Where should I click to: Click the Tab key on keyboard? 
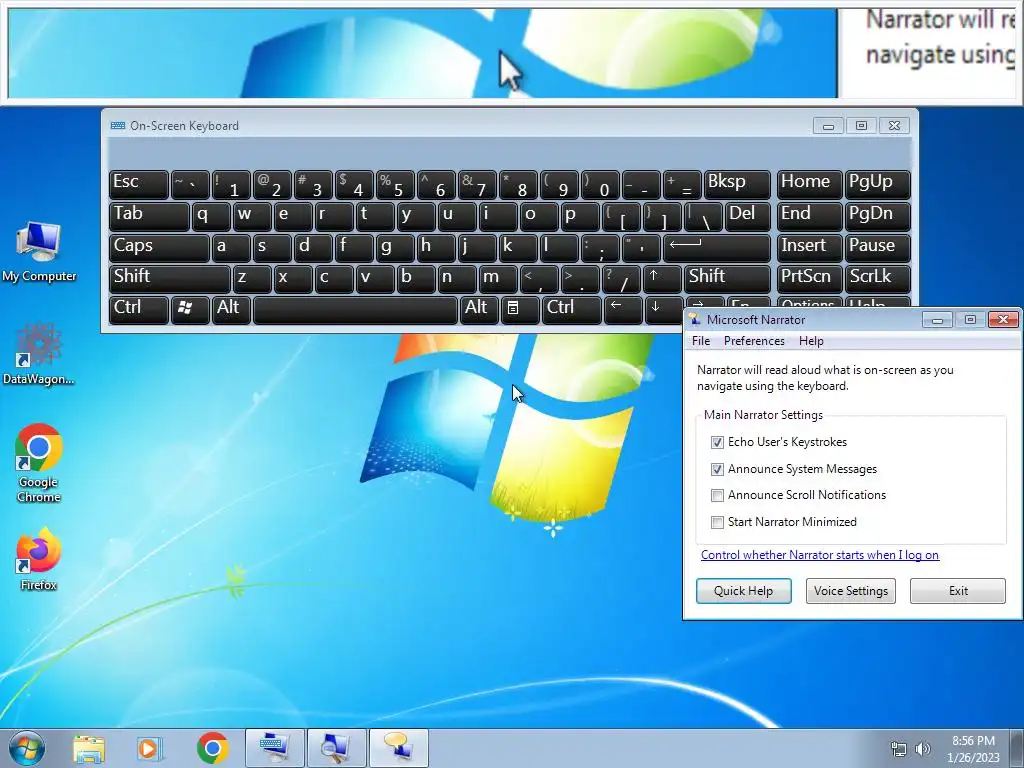pos(149,217)
